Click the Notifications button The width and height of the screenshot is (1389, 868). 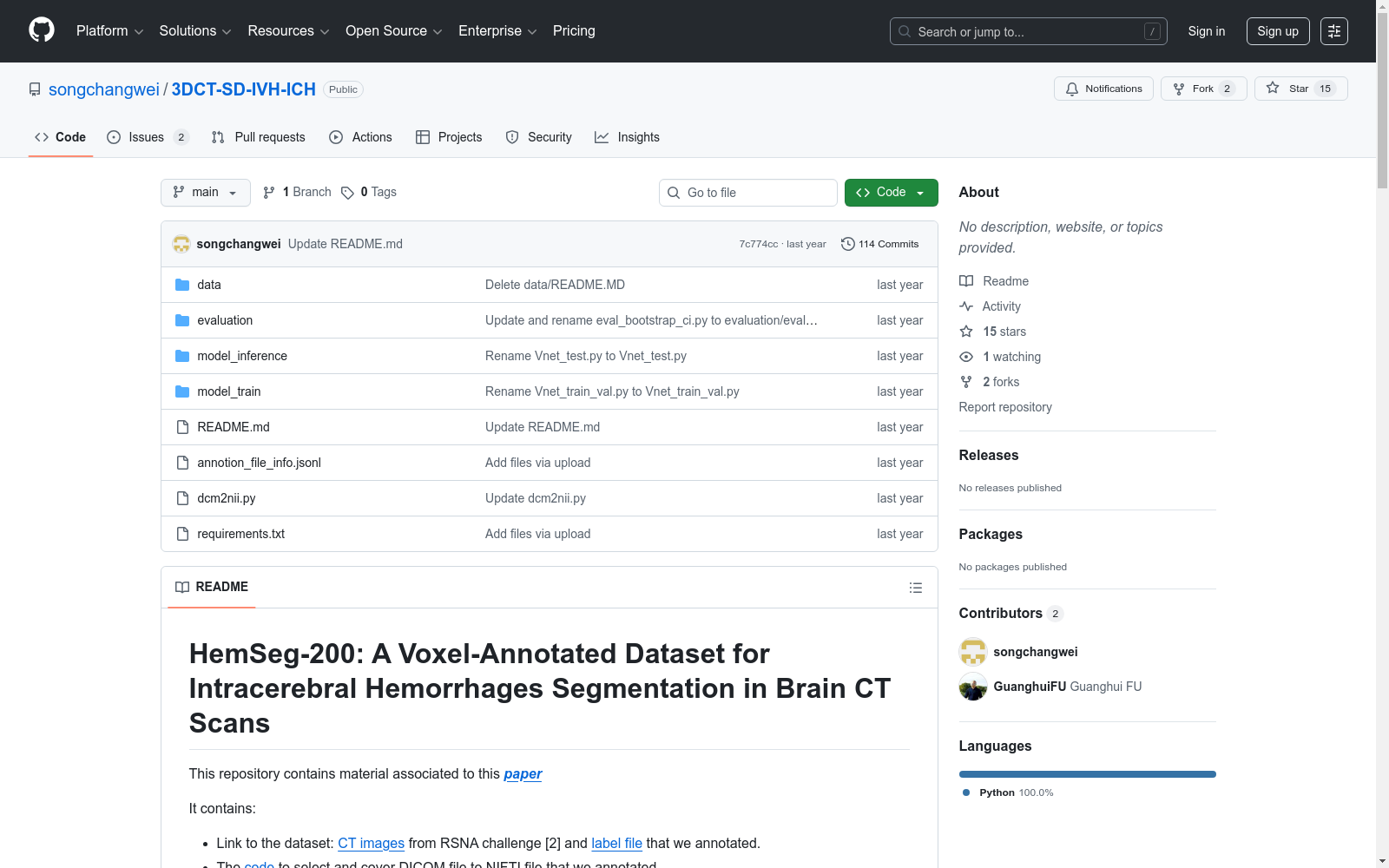pyautogui.click(x=1103, y=89)
